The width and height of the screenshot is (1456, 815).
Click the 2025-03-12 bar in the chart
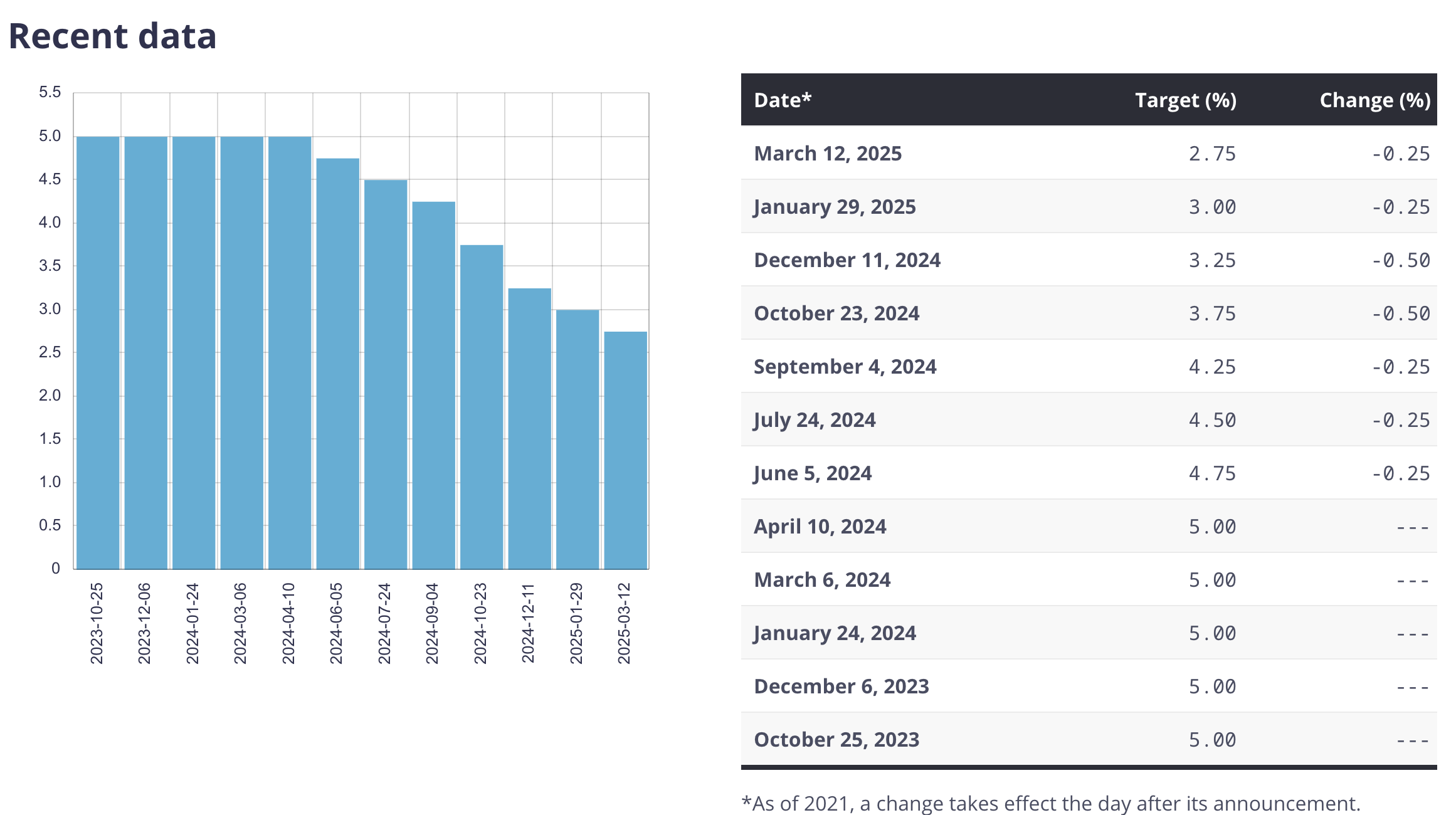(626, 450)
